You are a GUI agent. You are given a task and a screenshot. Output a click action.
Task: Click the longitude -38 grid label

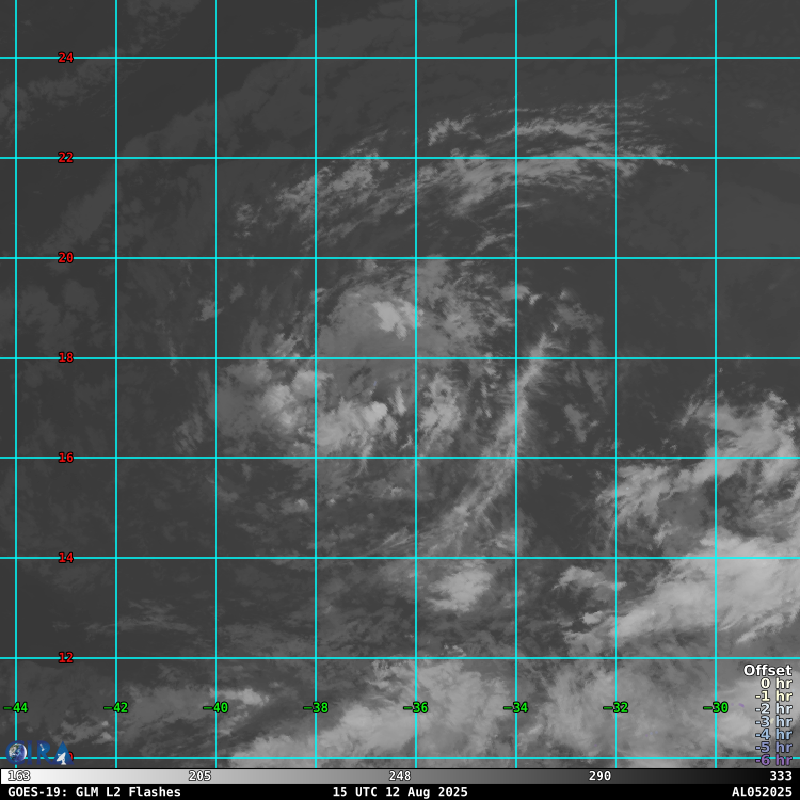[x=316, y=708]
